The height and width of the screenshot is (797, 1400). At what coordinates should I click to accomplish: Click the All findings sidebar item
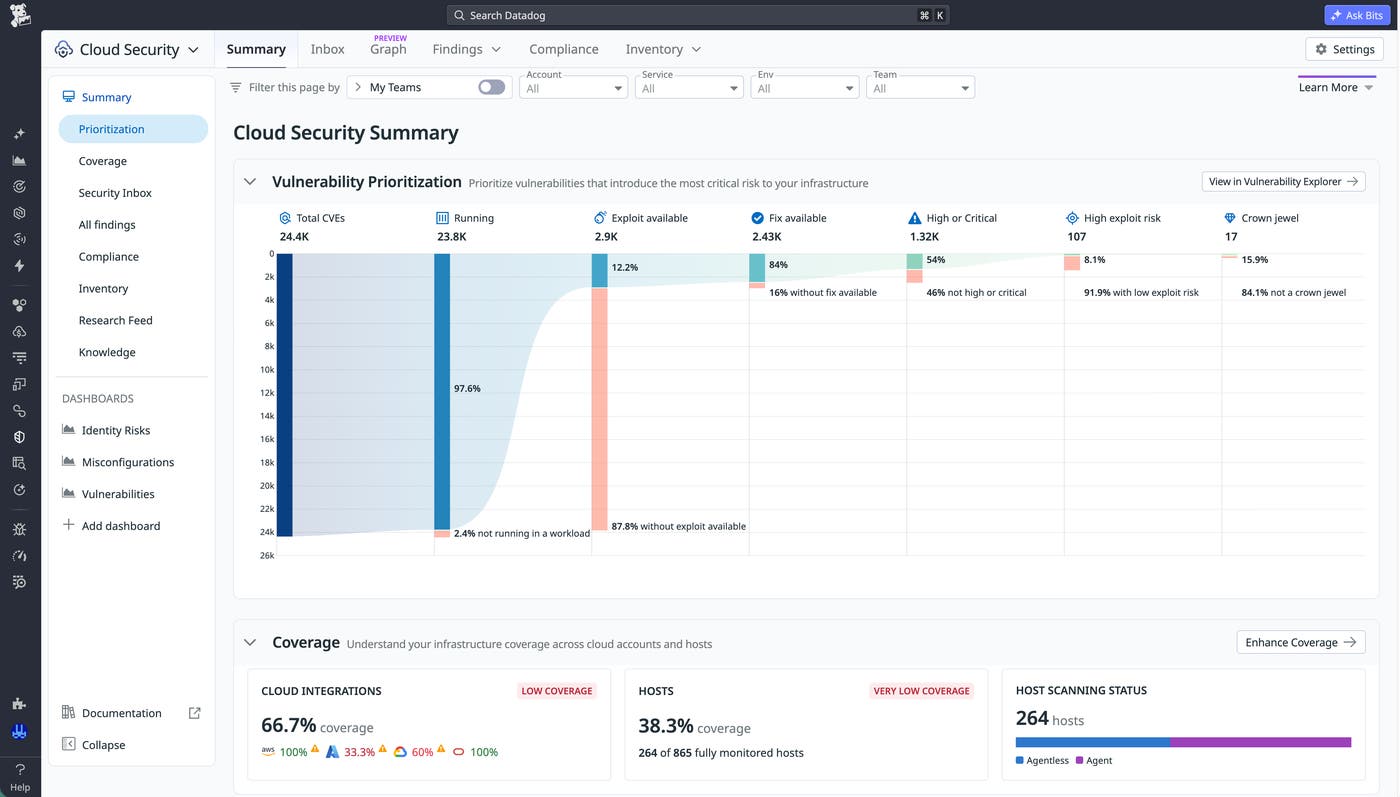107,225
